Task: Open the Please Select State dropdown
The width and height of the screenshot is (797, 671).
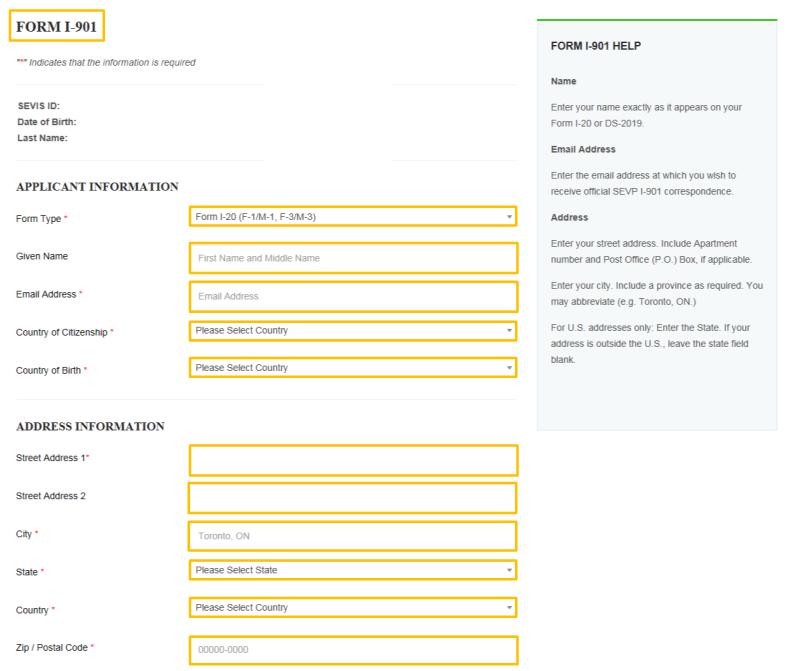Action: [x=353, y=570]
